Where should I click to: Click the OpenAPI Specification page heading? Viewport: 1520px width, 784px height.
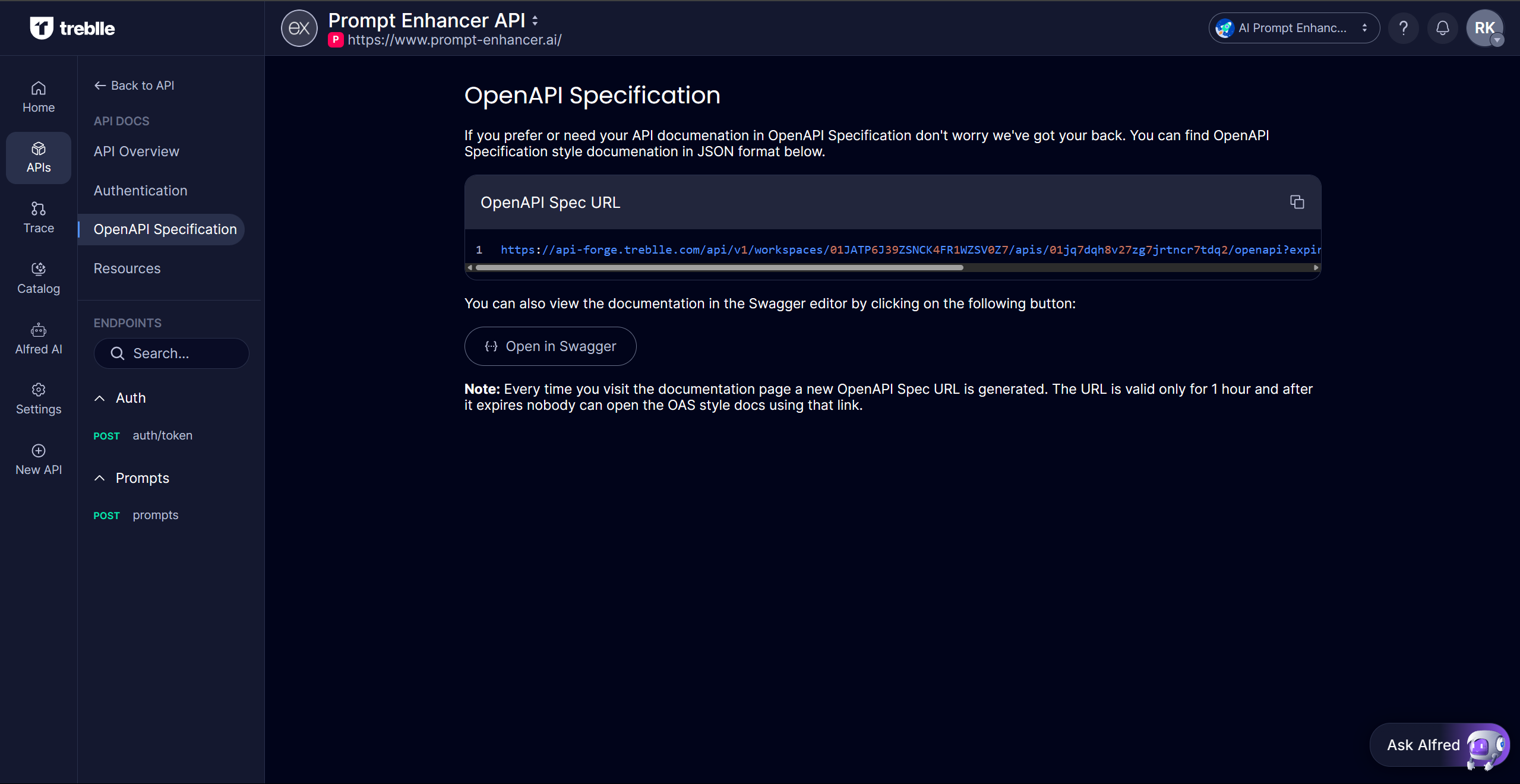[x=592, y=95]
